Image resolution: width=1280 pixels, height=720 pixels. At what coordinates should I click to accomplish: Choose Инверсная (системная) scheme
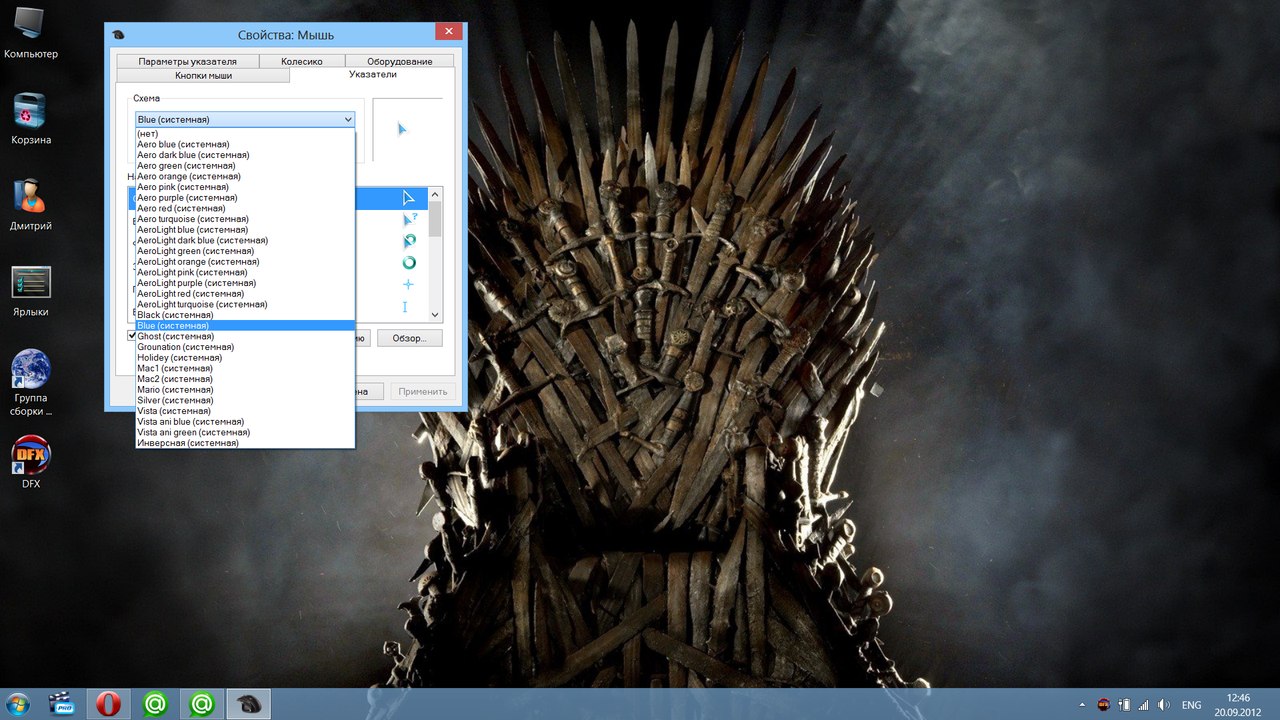[x=245, y=443]
